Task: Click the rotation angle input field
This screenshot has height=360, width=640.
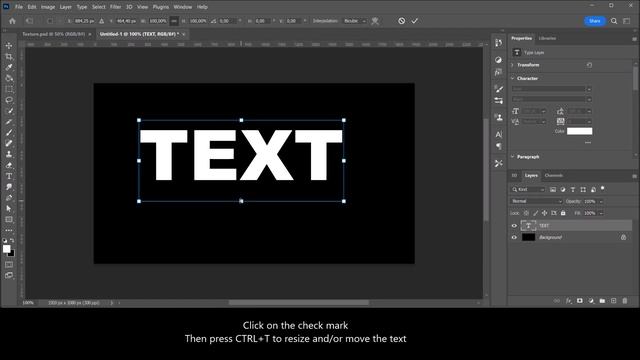Action: (227, 21)
